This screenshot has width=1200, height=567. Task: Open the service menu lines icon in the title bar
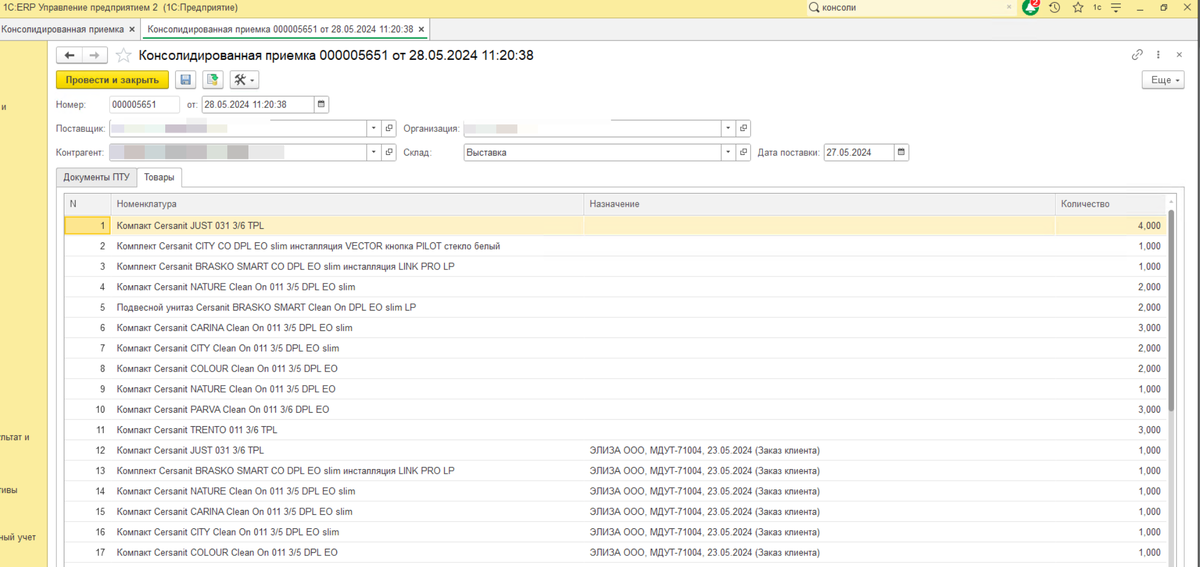click(x=1115, y=7)
